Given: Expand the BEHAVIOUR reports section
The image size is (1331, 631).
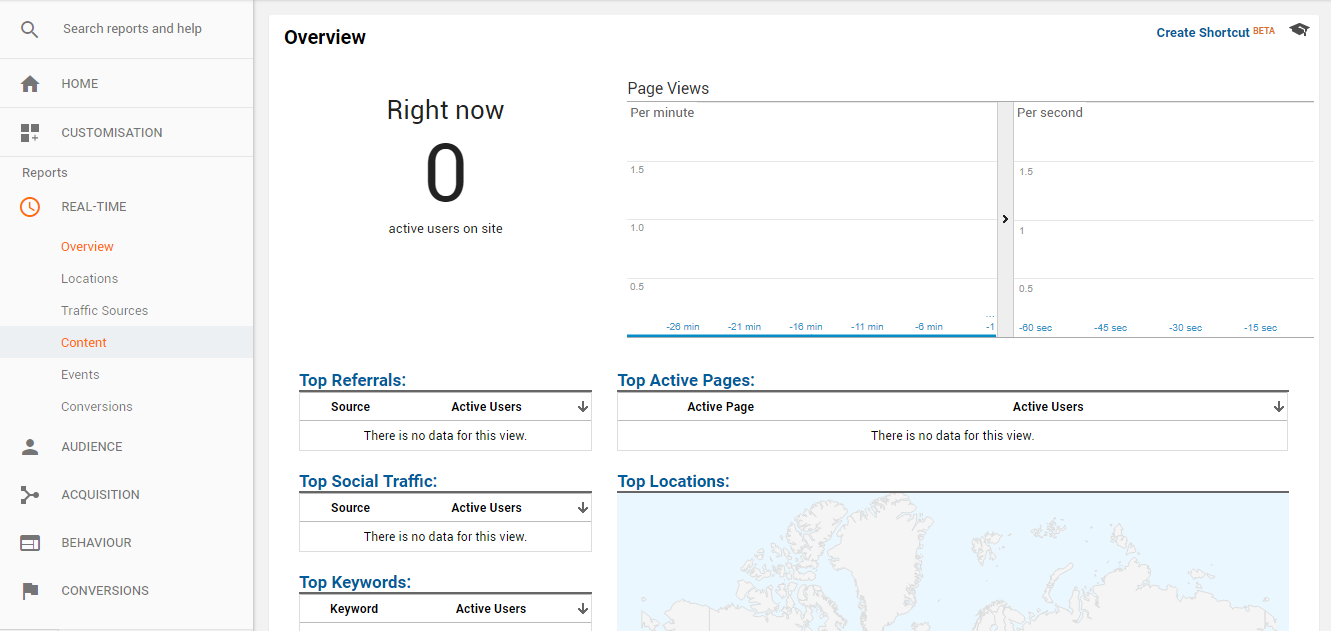Looking at the screenshot, I should (x=96, y=543).
